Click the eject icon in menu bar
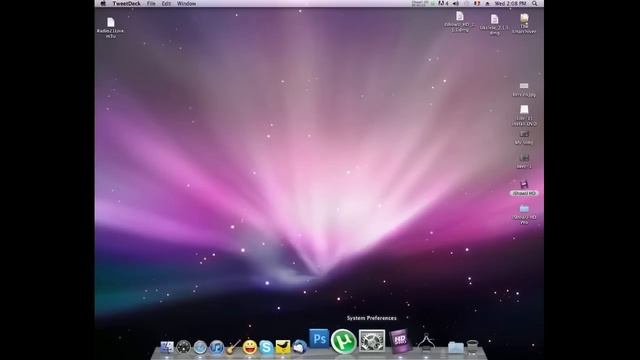 click(x=487, y=3)
